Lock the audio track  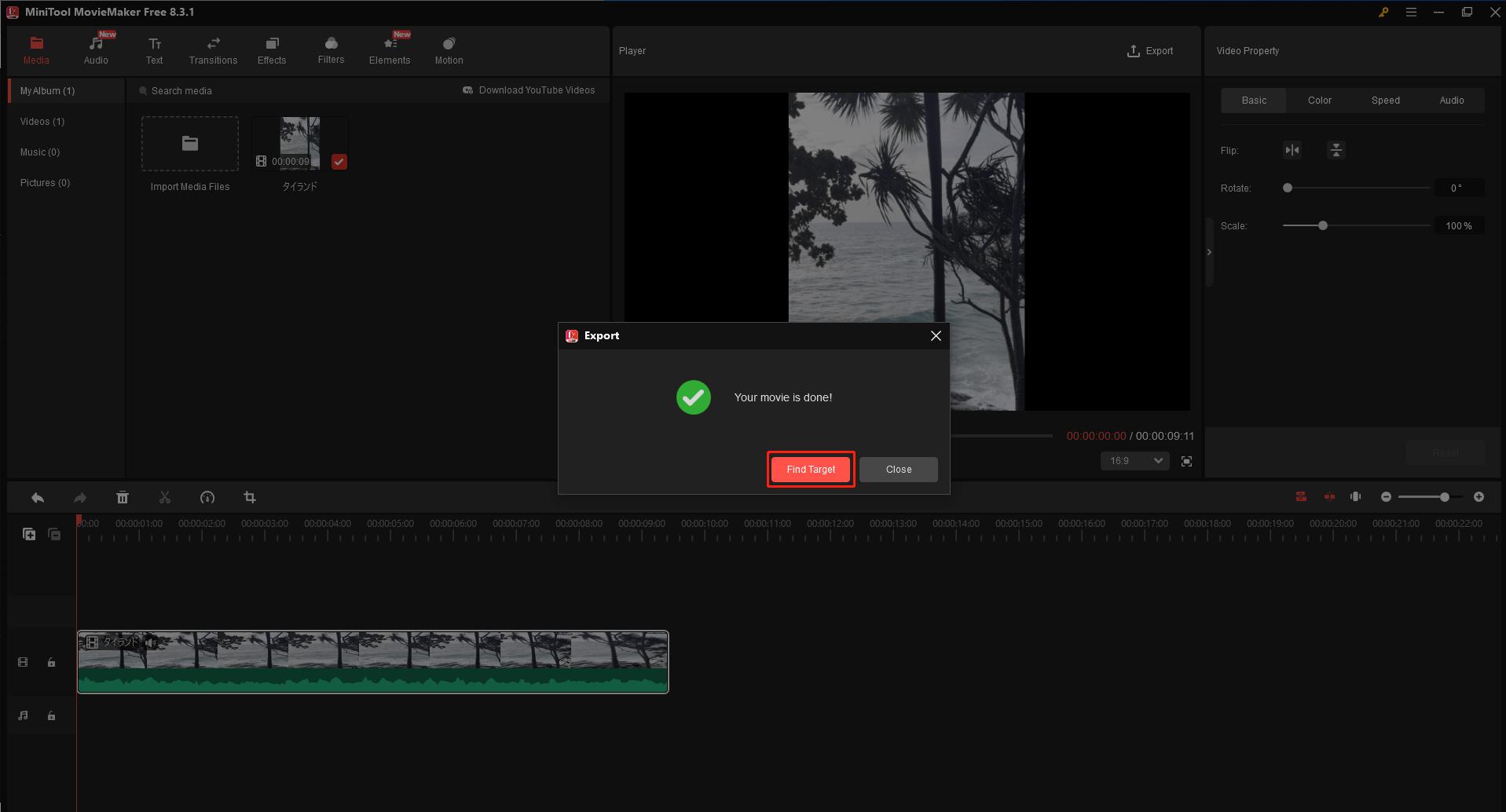coord(51,715)
